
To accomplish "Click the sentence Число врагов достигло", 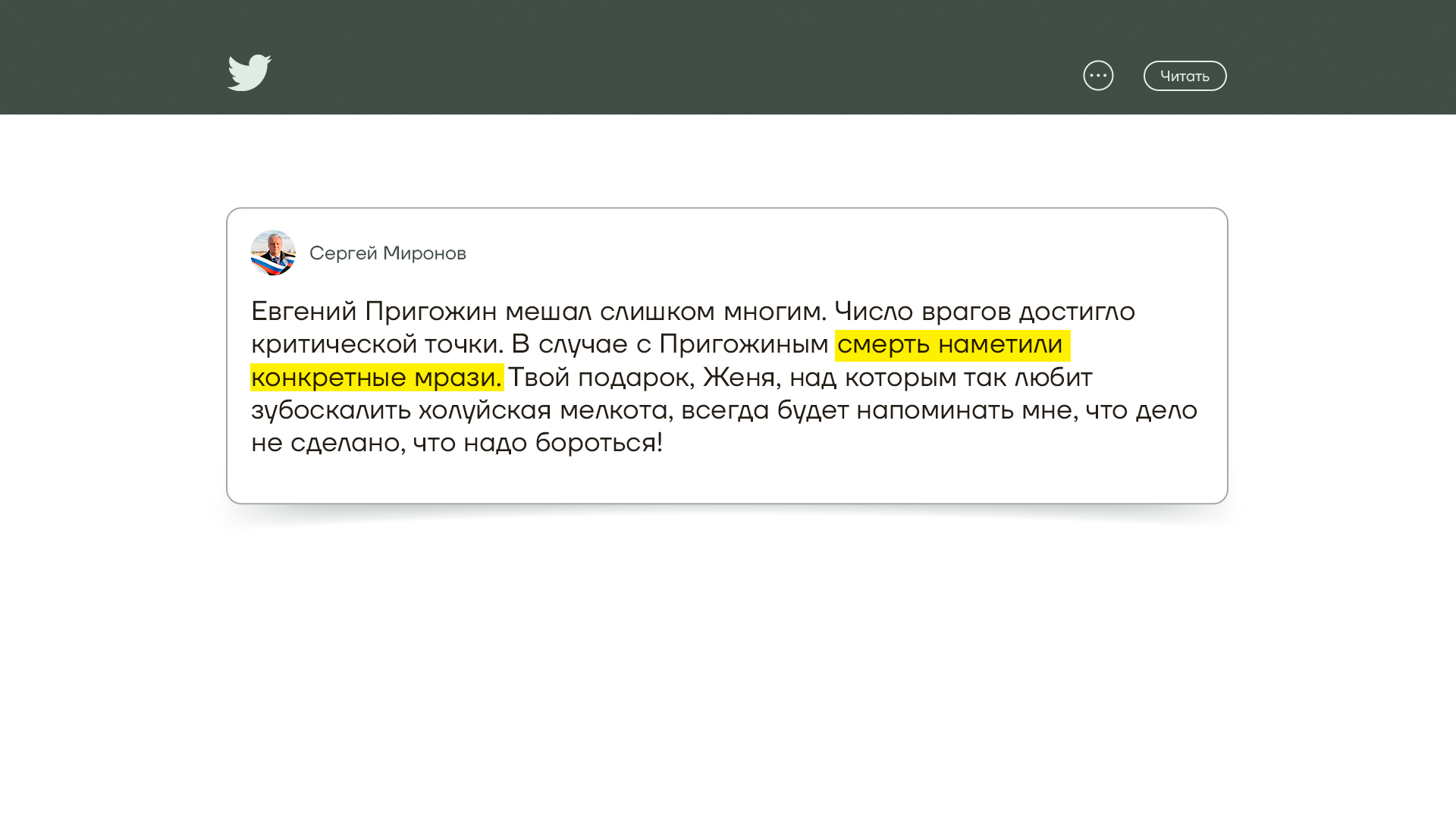I will pos(984,312).
